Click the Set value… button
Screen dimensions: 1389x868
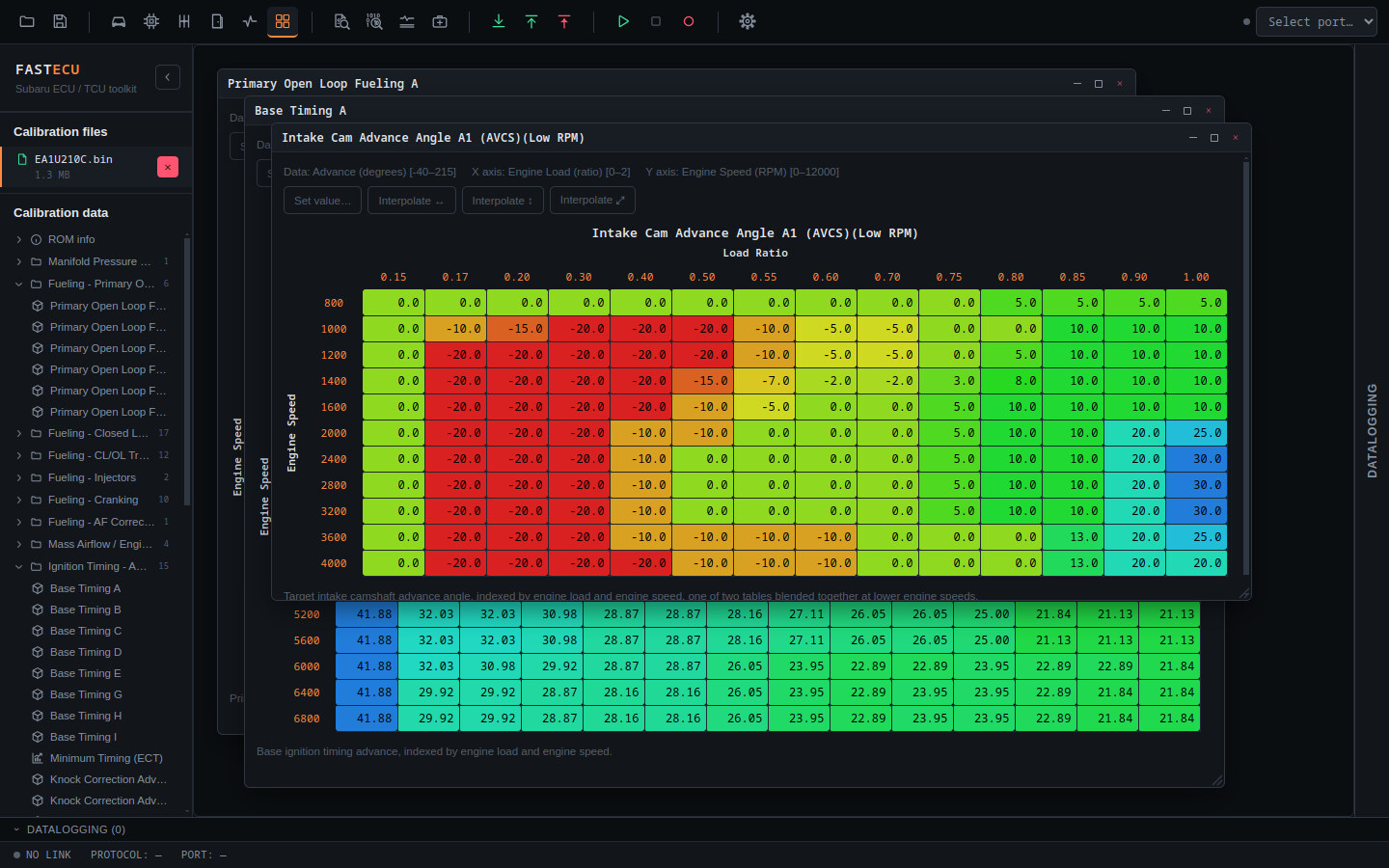pos(322,201)
